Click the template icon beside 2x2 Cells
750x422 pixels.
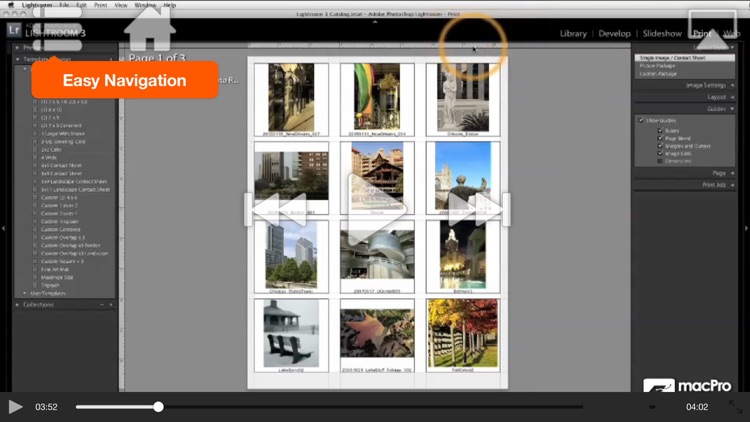coord(35,150)
